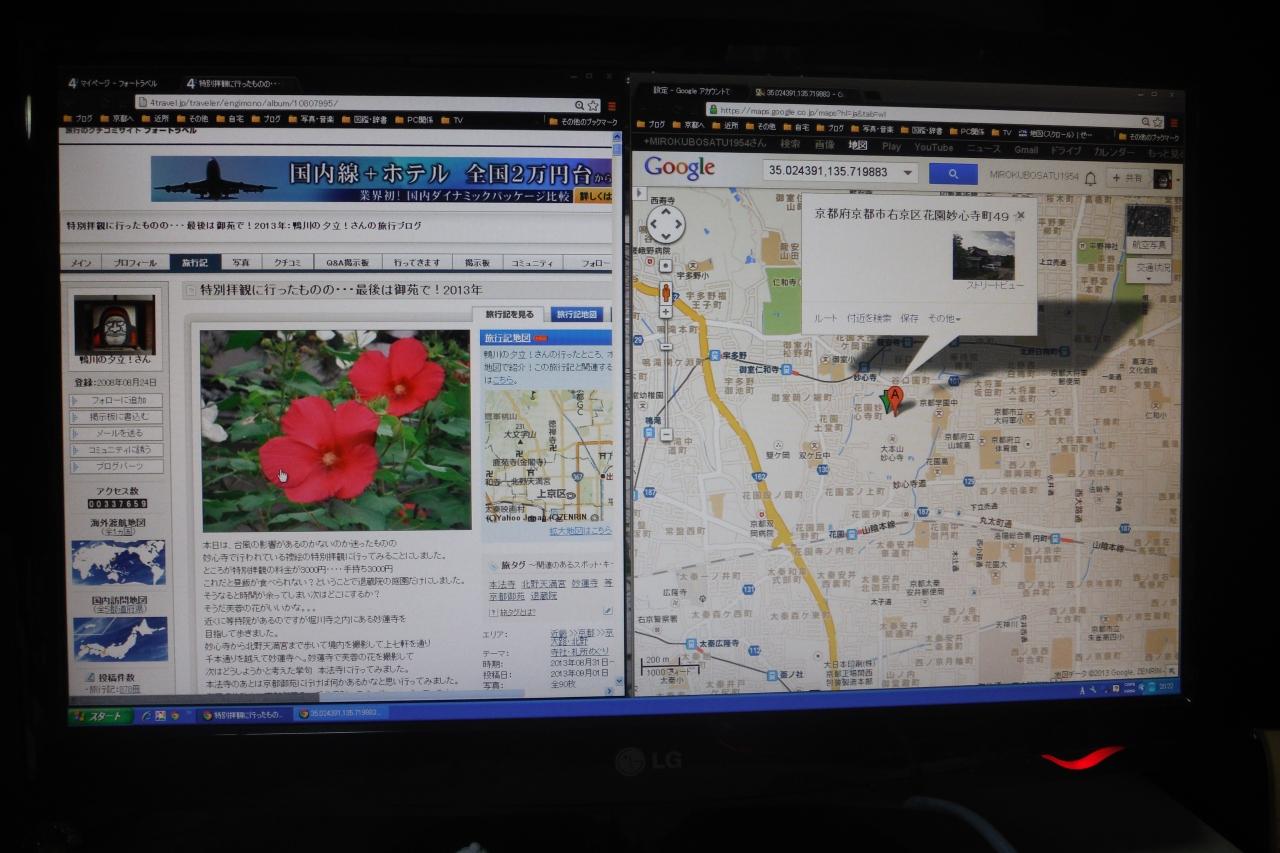
Task: Click the map zoom out minus button
Action: 666,435
